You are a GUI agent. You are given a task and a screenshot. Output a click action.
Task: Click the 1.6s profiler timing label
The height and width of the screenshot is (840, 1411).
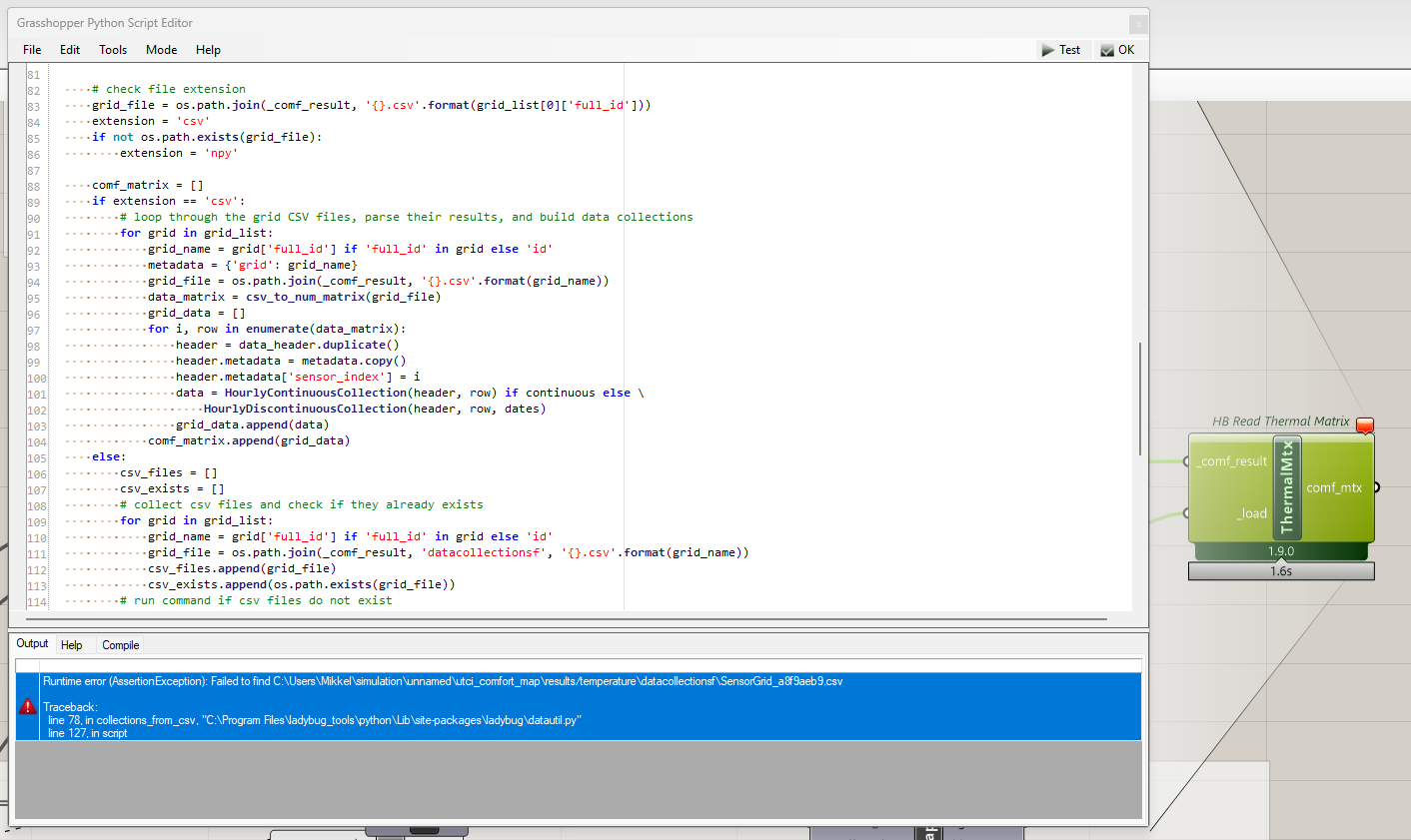click(x=1281, y=571)
